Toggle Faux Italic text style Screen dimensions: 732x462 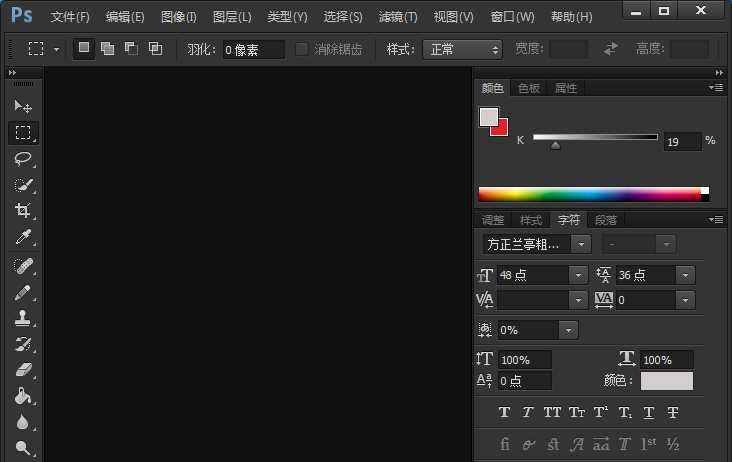pyautogui.click(x=528, y=412)
